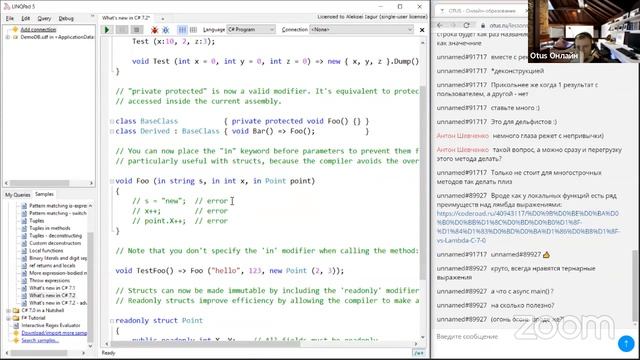Click the Pause button in LINQPad toolbar
The width and height of the screenshot is (640, 360).
pyautogui.click(x=122, y=30)
